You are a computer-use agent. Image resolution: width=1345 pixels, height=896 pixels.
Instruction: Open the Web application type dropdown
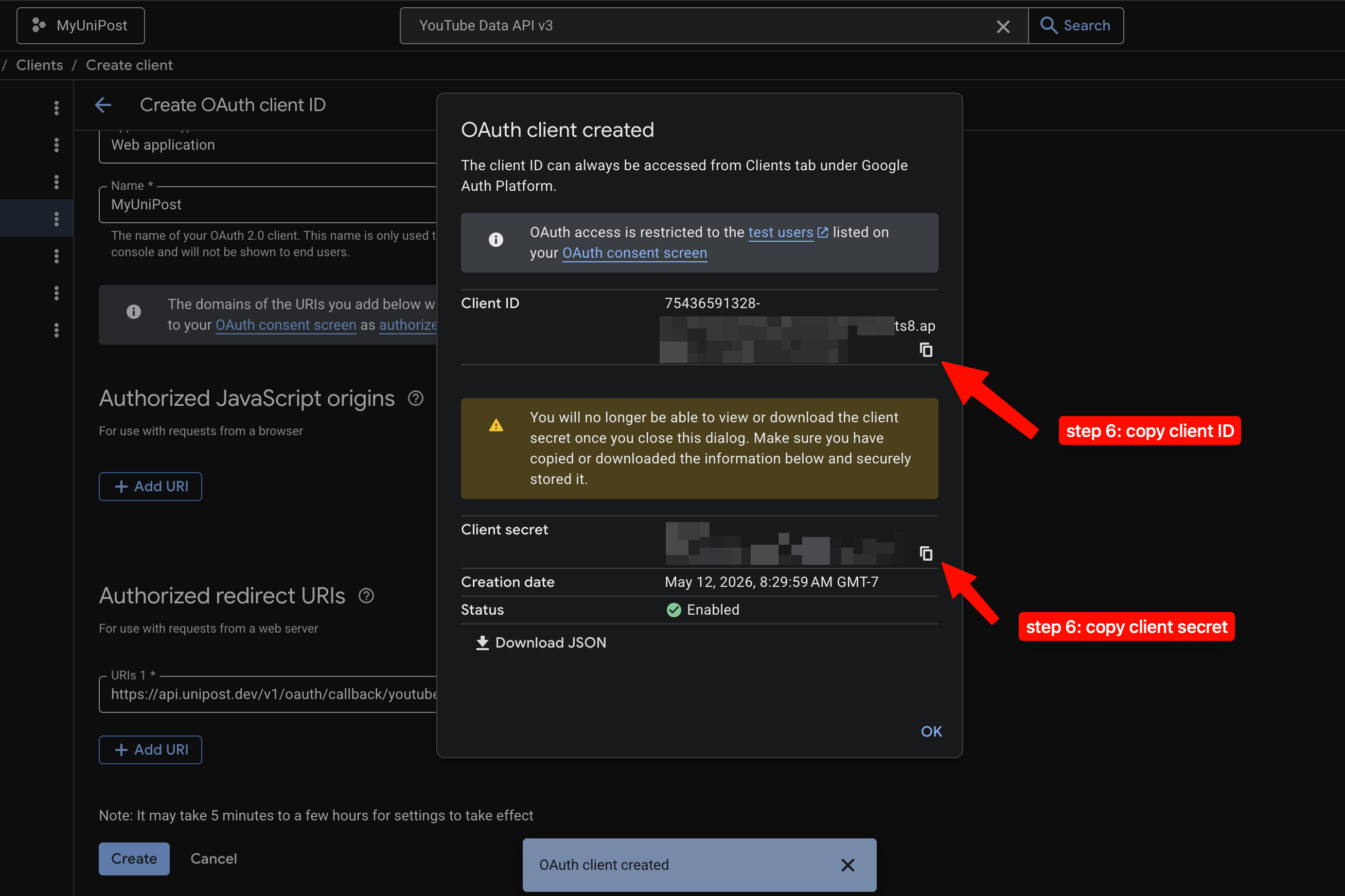click(268, 145)
